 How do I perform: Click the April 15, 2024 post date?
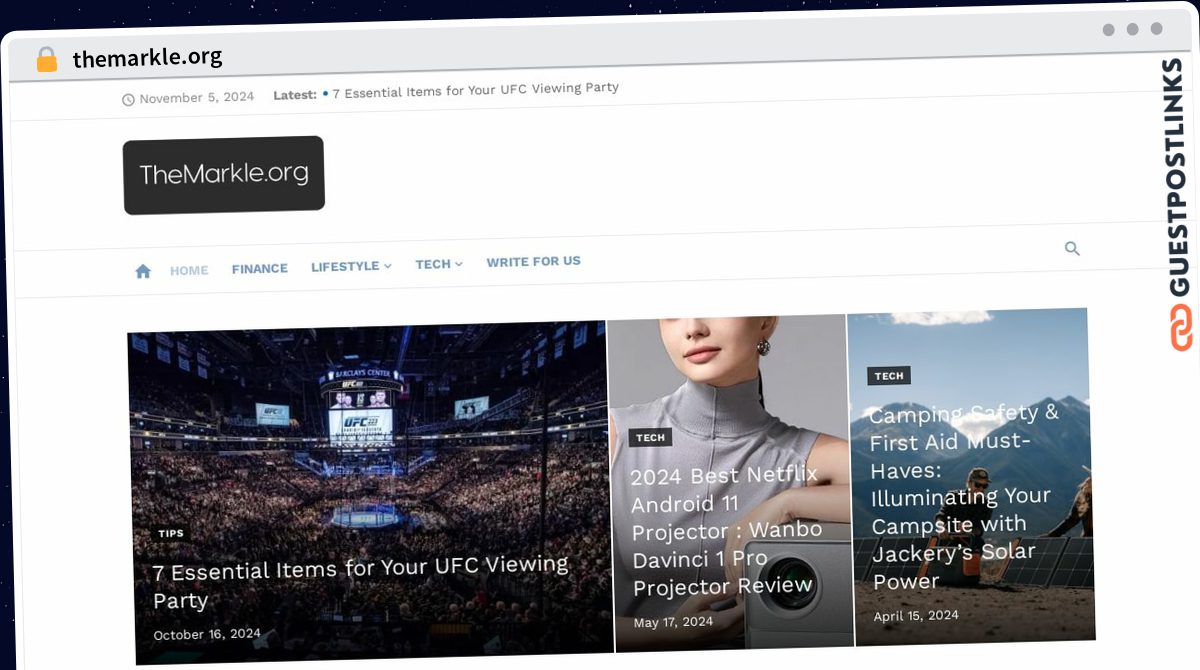tap(916, 616)
